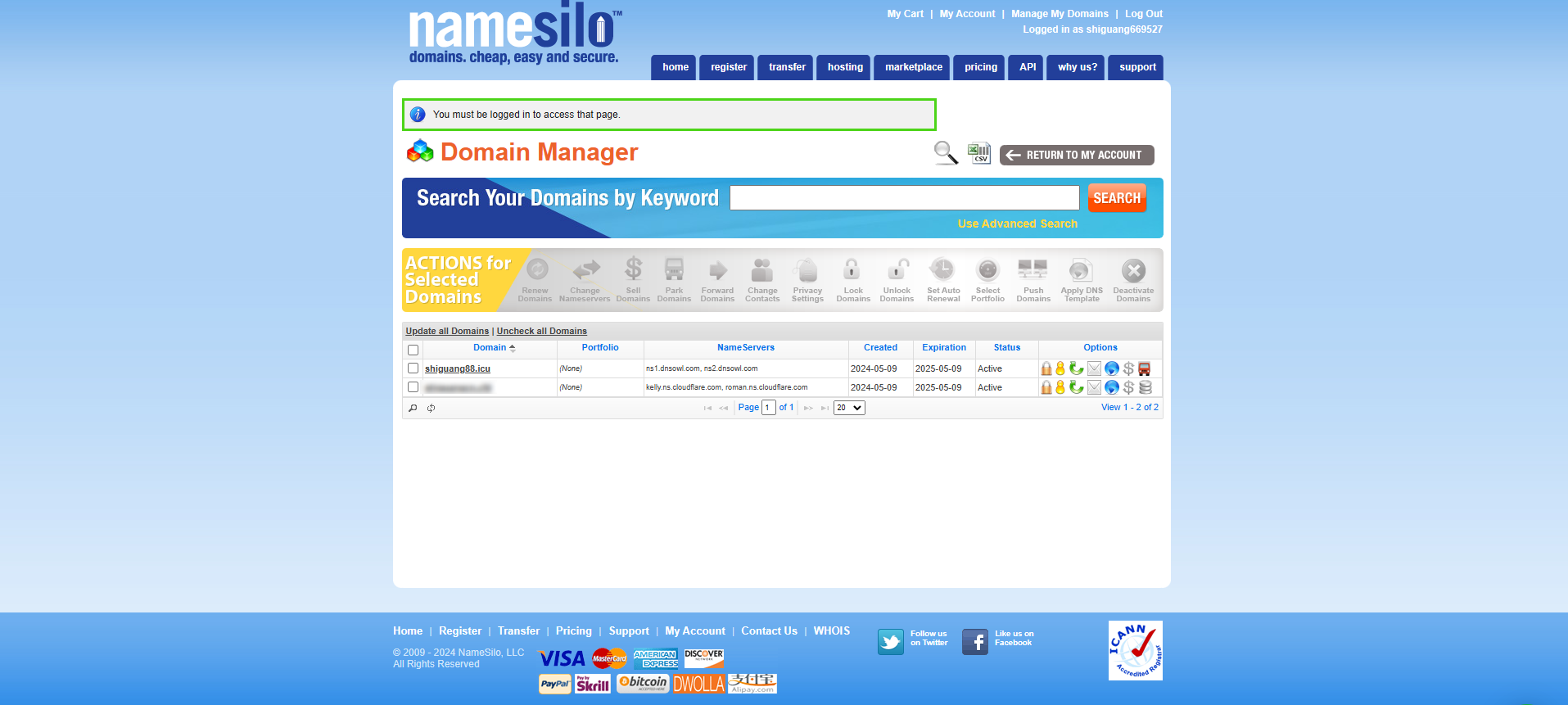
Task: Open the home navigation tab
Action: click(675, 67)
